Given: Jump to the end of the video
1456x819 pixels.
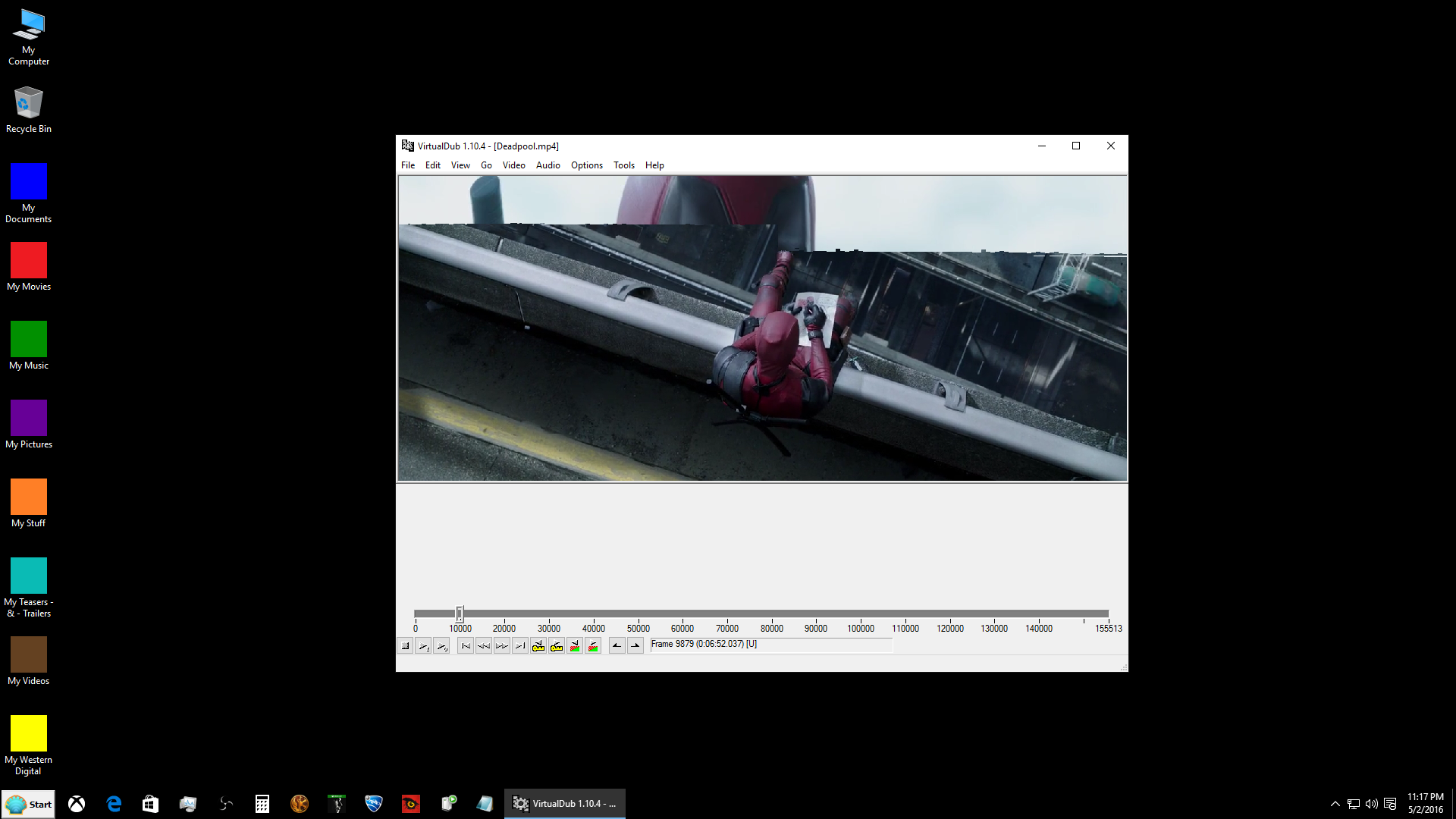Looking at the screenshot, I should [520, 646].
